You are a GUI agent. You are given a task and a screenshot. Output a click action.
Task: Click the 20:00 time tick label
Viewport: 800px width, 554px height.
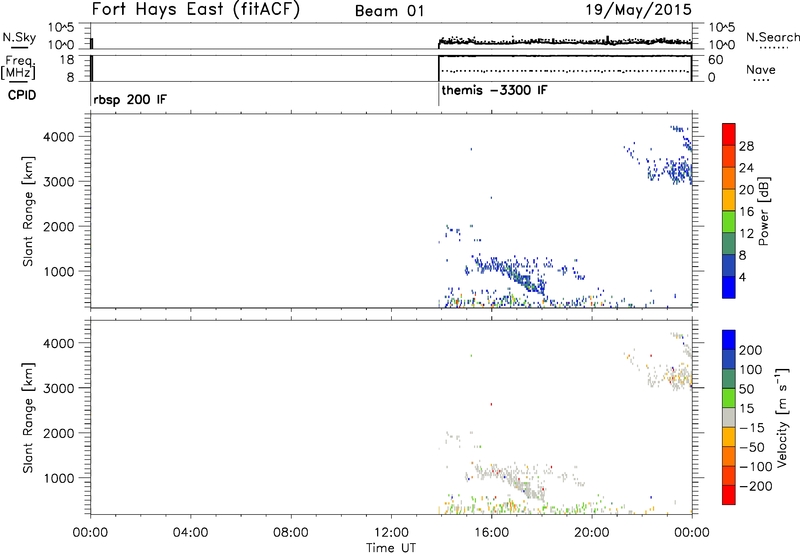[591, 533]
